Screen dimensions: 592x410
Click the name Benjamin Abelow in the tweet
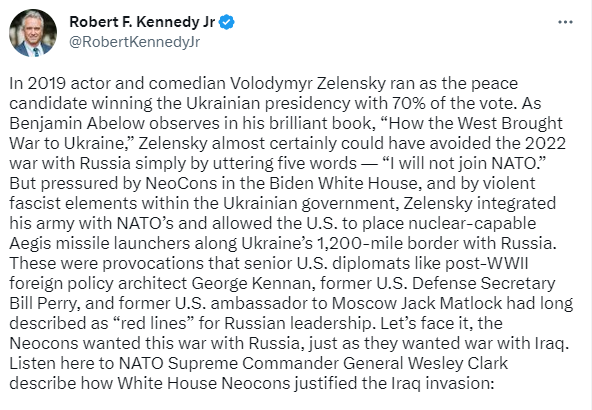tap(77, 123)
